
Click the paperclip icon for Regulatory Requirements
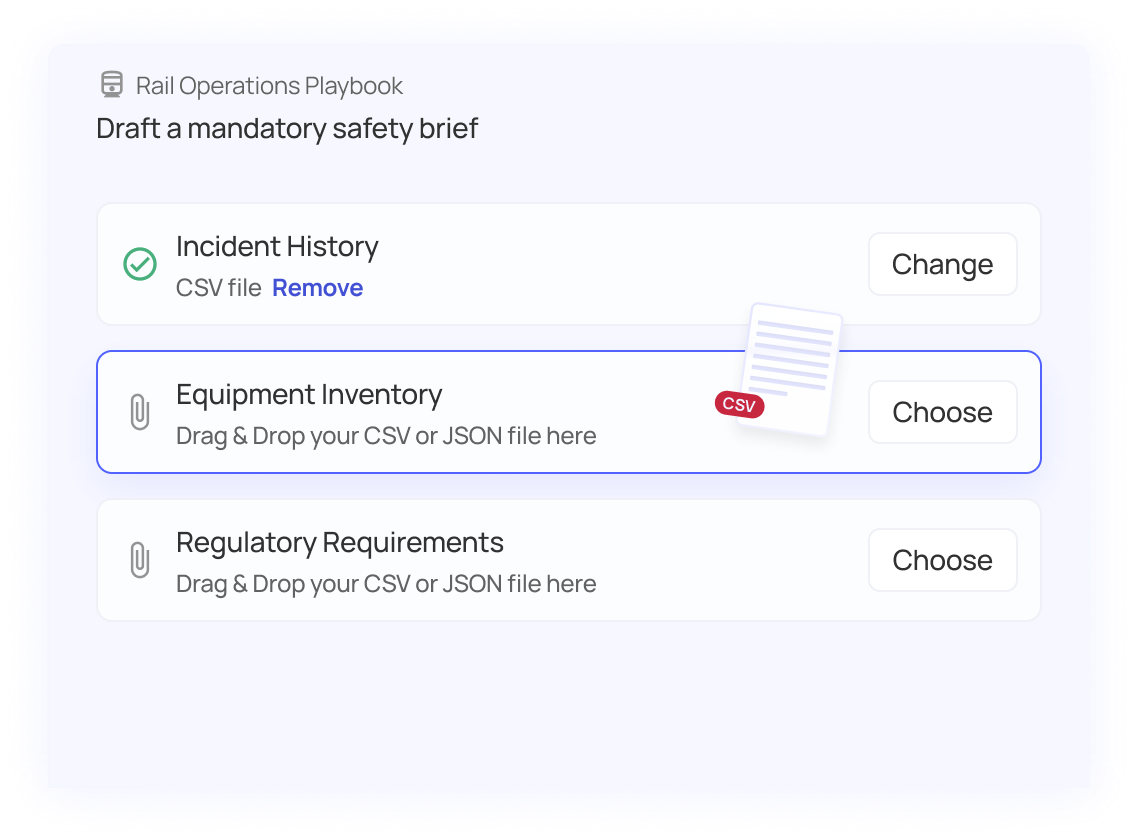141,560
